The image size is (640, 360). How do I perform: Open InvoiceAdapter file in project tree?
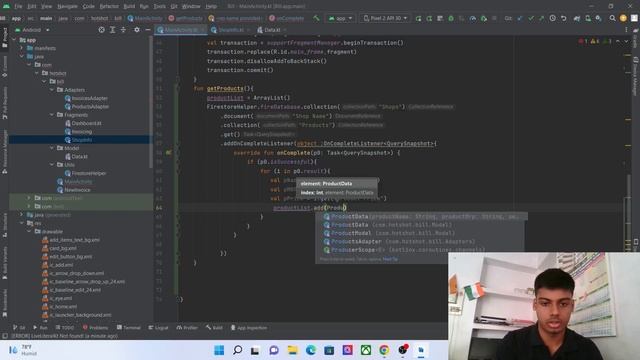86,98
